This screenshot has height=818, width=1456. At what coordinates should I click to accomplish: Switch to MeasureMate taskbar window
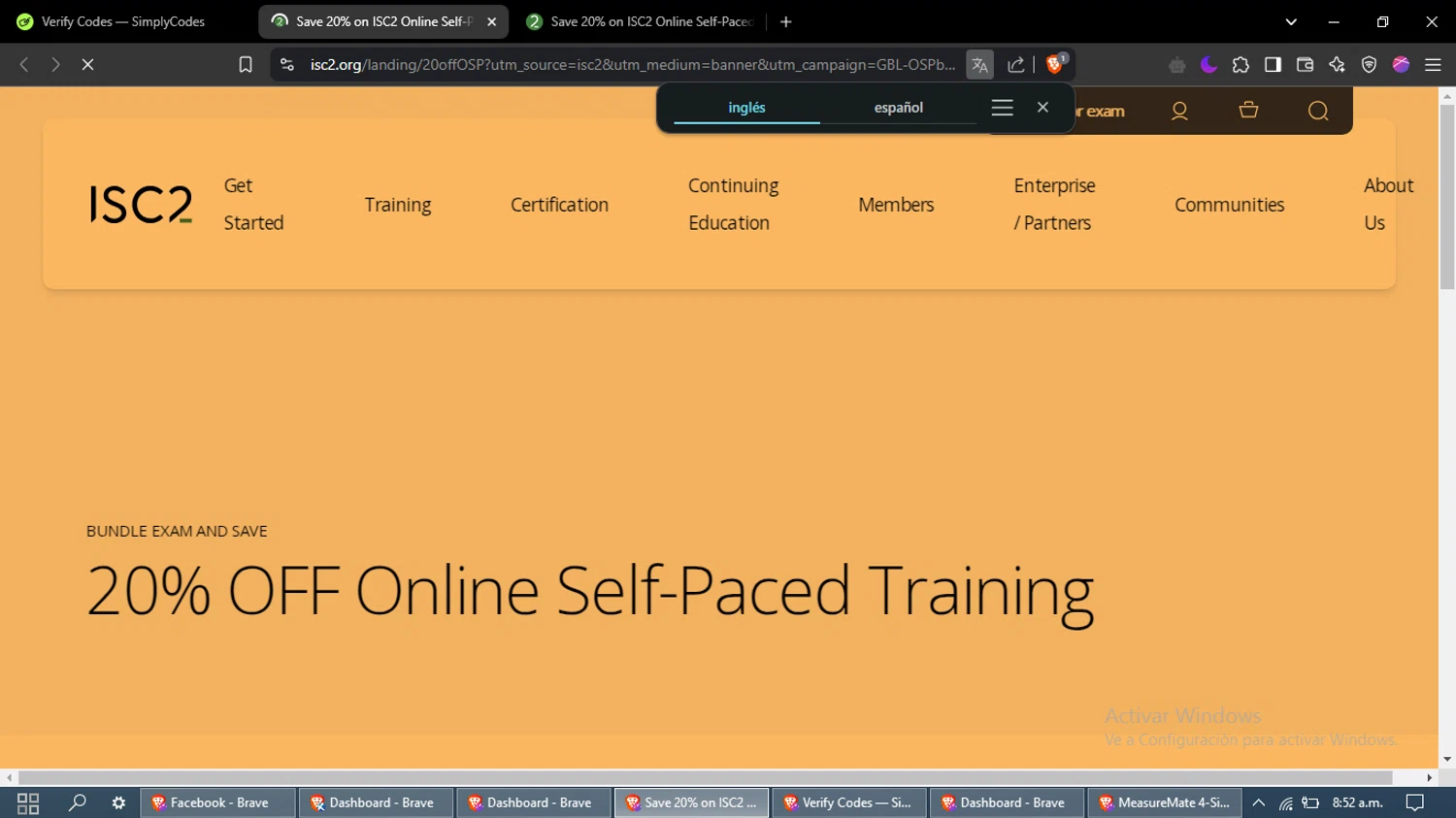coord(1164,802)
